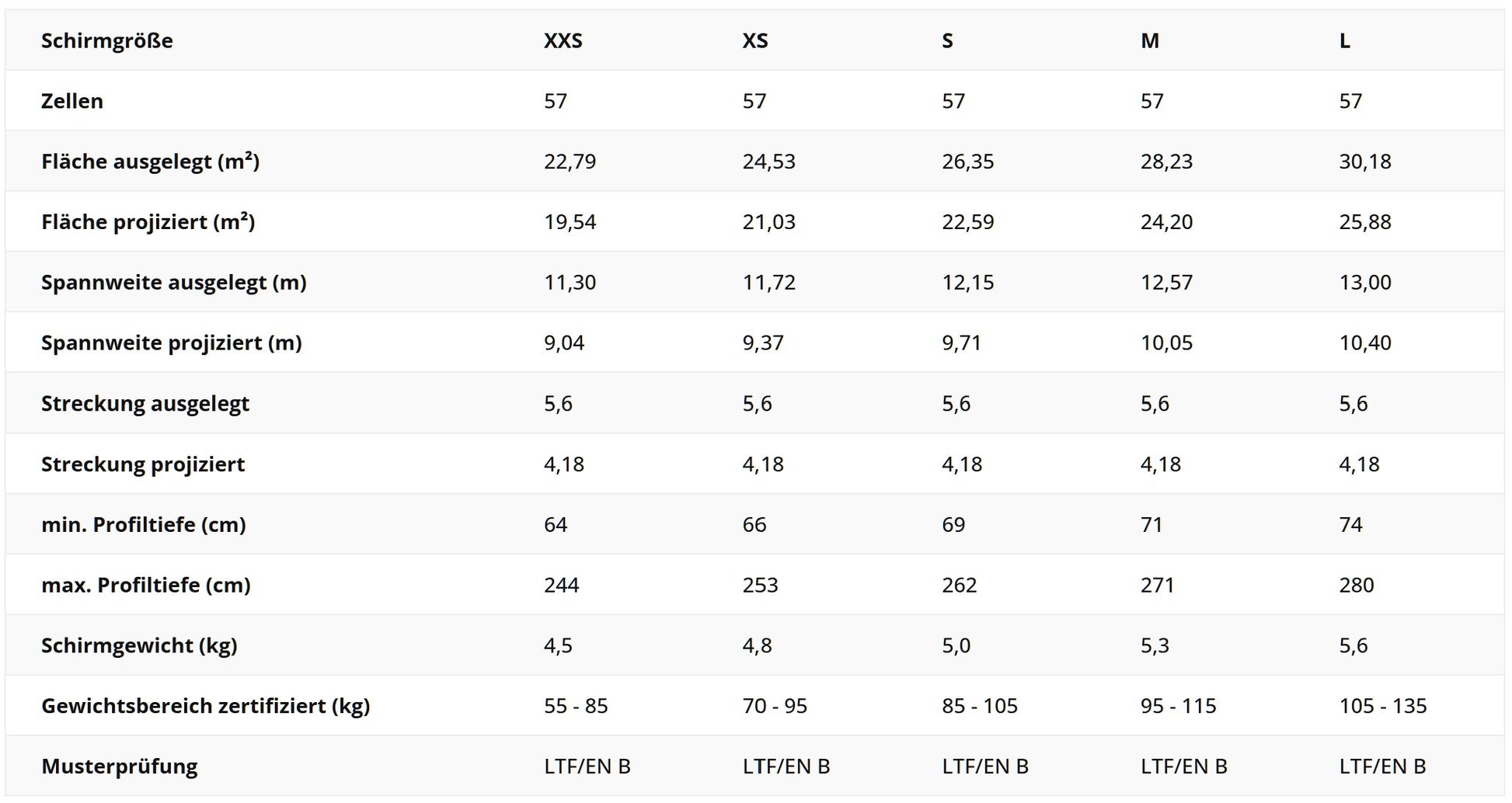Click the Schirmgröße header cell
This screenshot has height=803, width=1512.
click(x=107, y=40)
